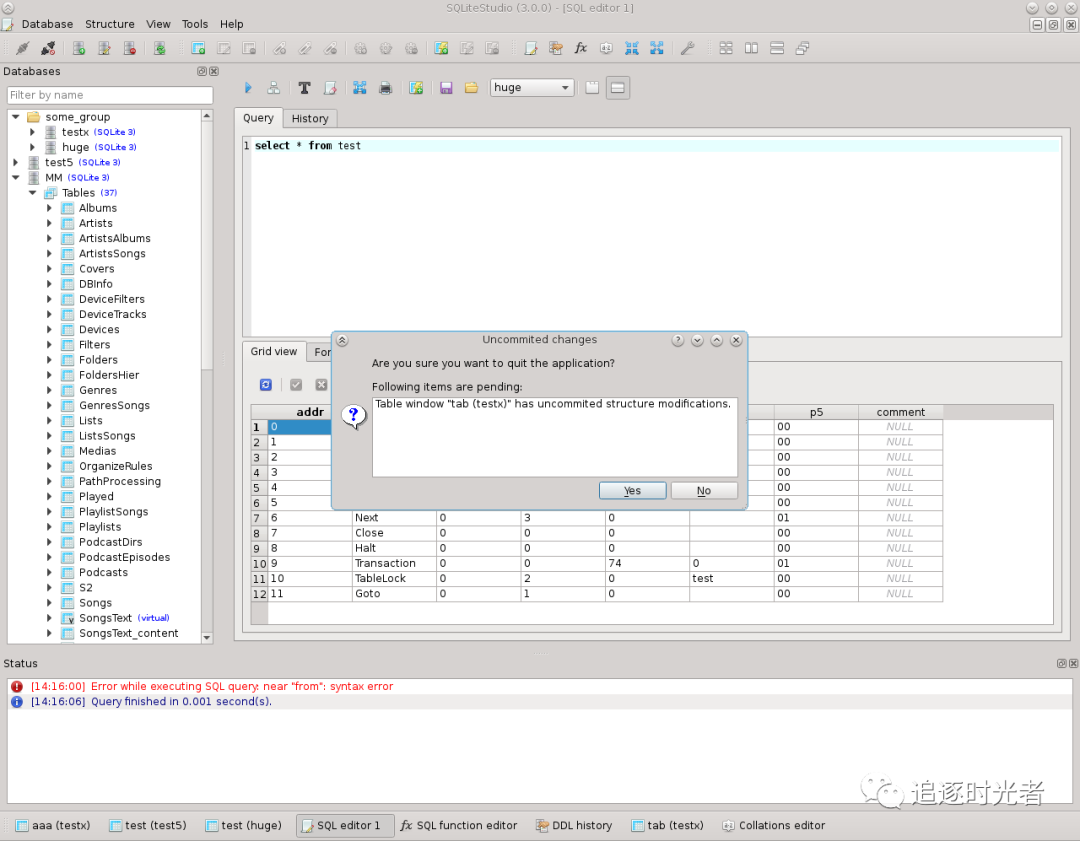
Task: Load SQL from file folder icon
Action: point(471,87)
